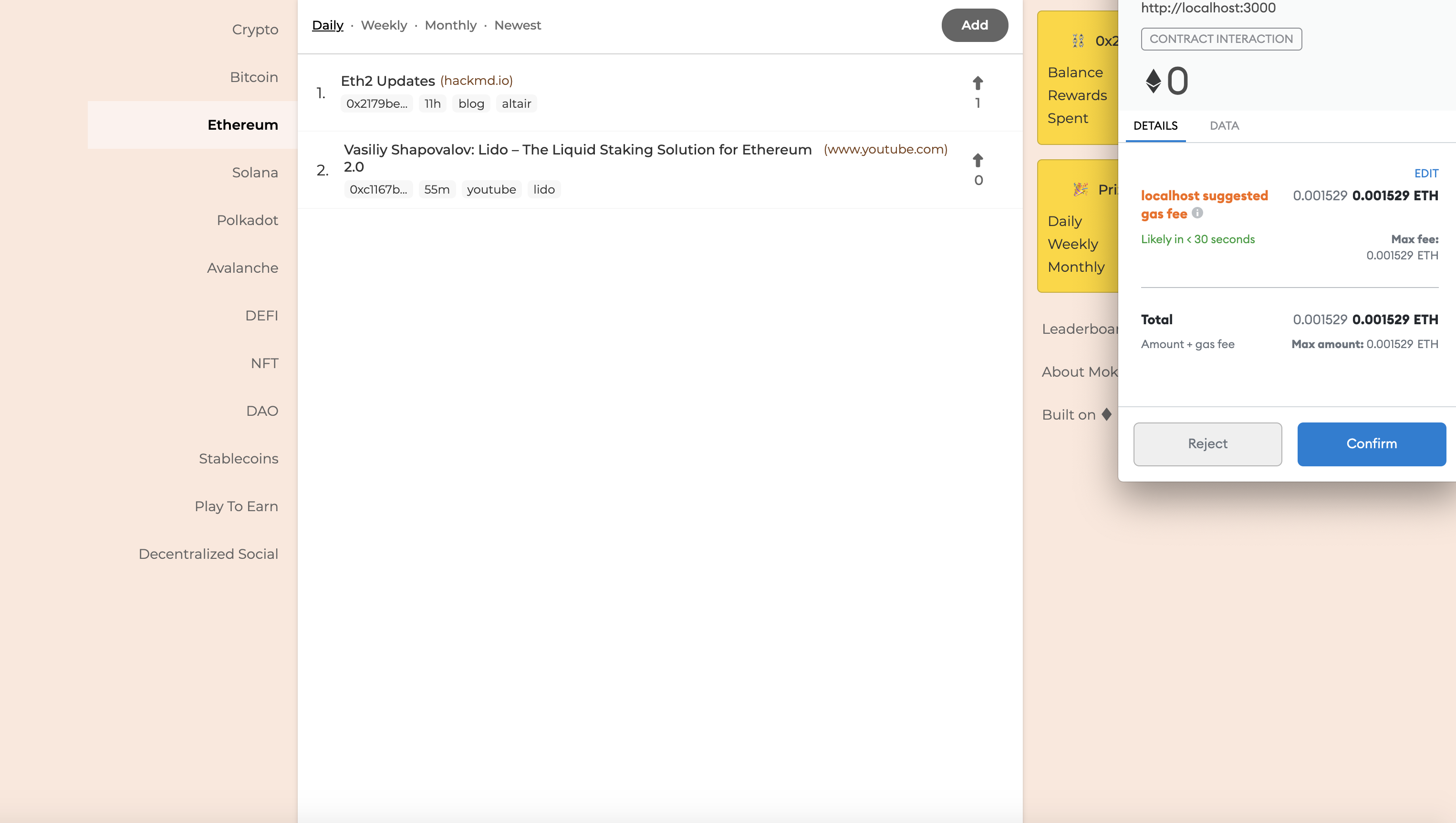Image resolution: width=1456 pixels, height=823 pixels.
Task: Click the 11h timestamp tag
Action: [433, 104]
